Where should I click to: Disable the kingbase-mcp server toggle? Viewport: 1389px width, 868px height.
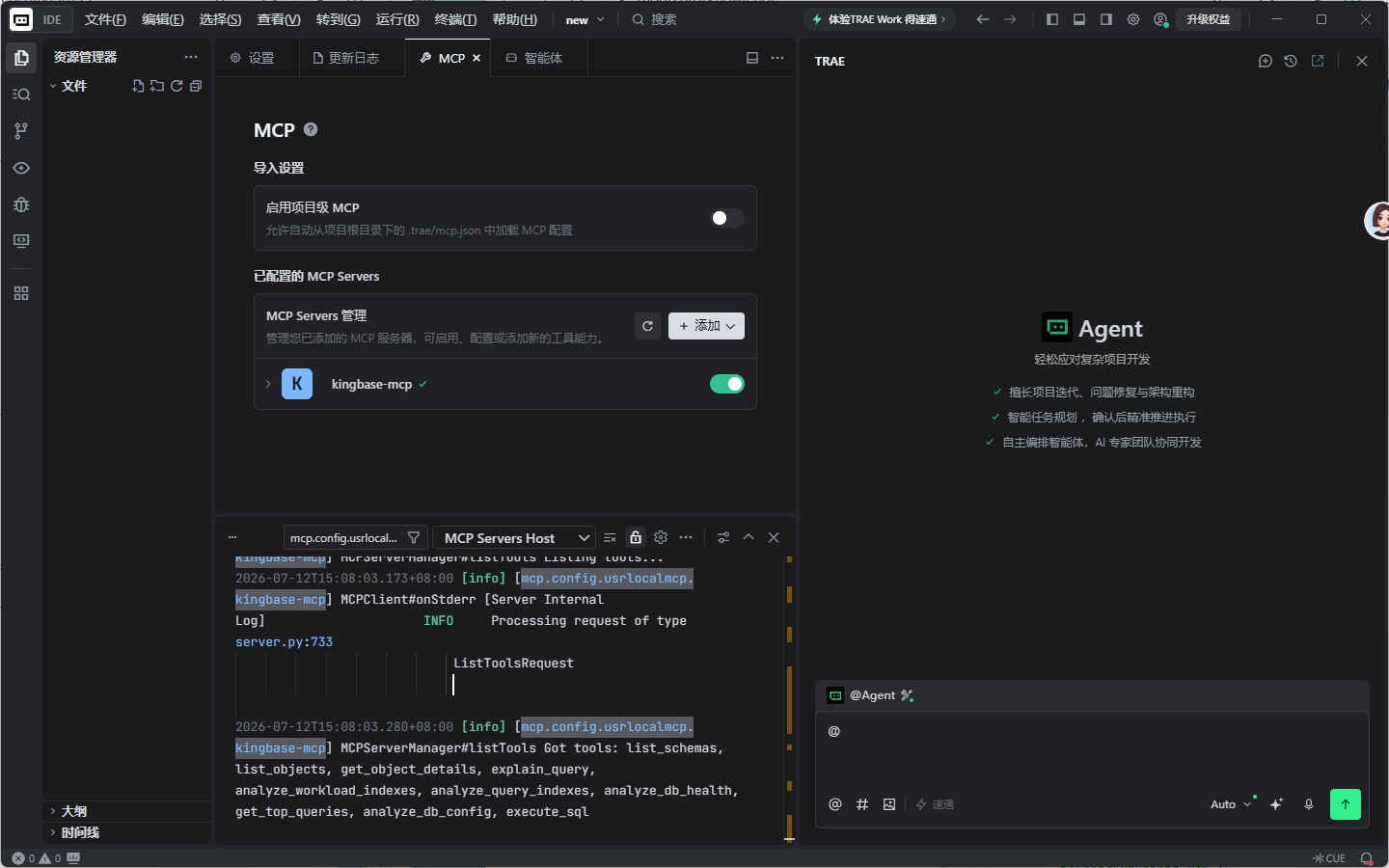coord(727,384)
